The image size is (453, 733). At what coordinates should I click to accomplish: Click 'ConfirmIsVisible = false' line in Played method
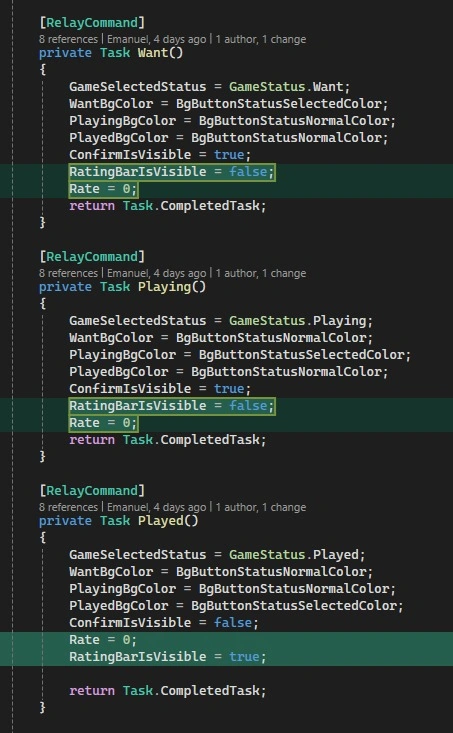pos(164,623)
